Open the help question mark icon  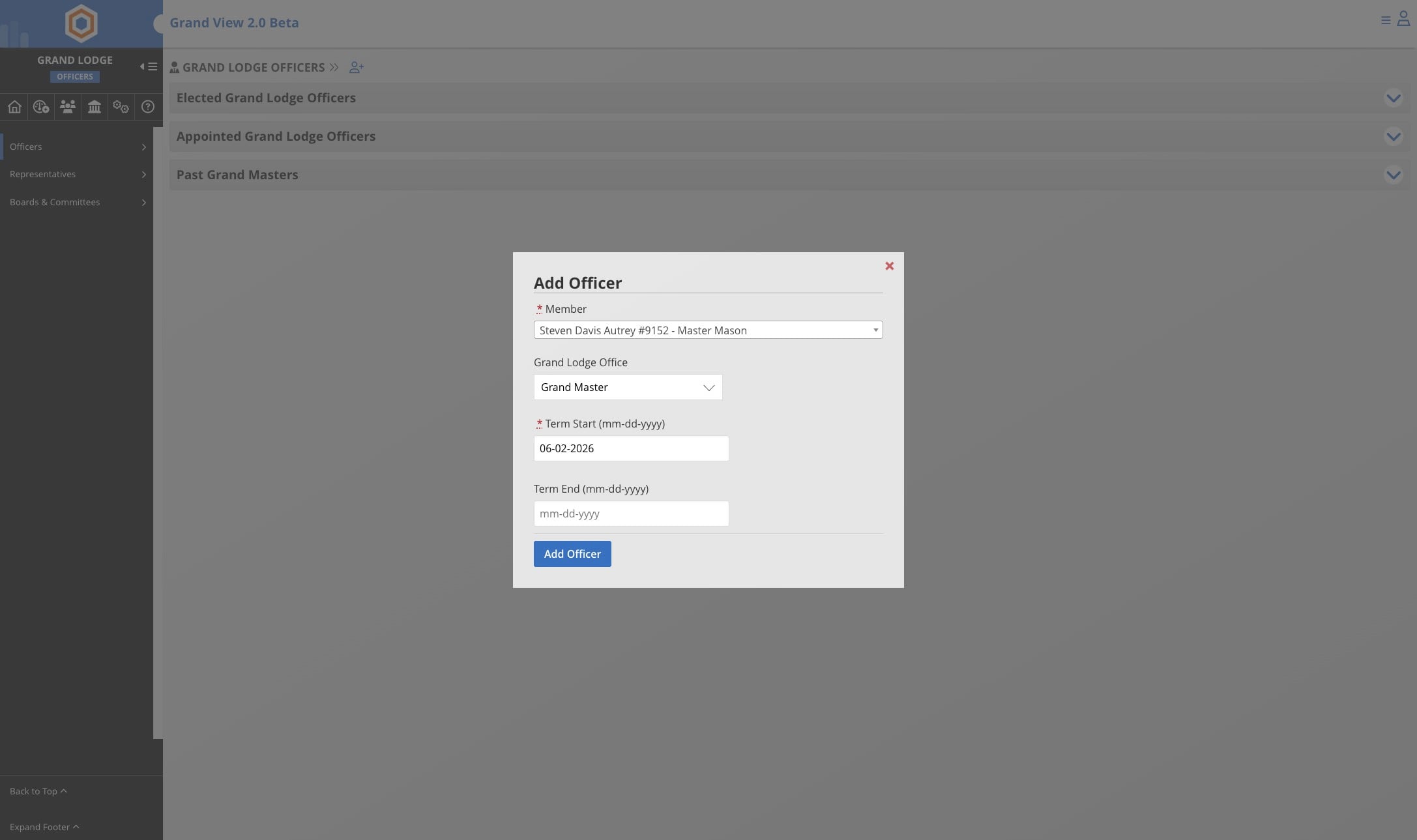click(148, 107)
